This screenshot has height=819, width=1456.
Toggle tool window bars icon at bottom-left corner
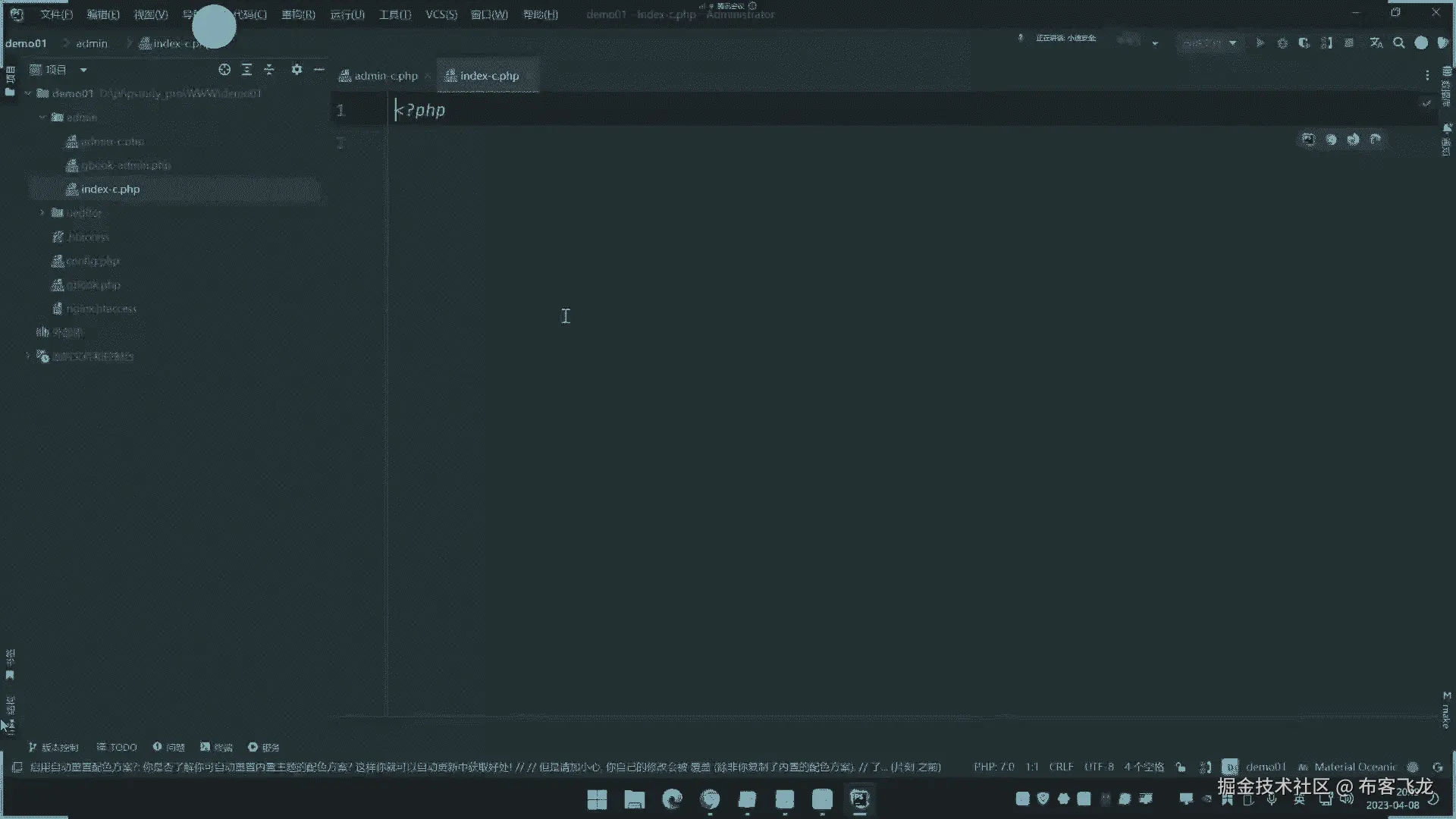17,767
